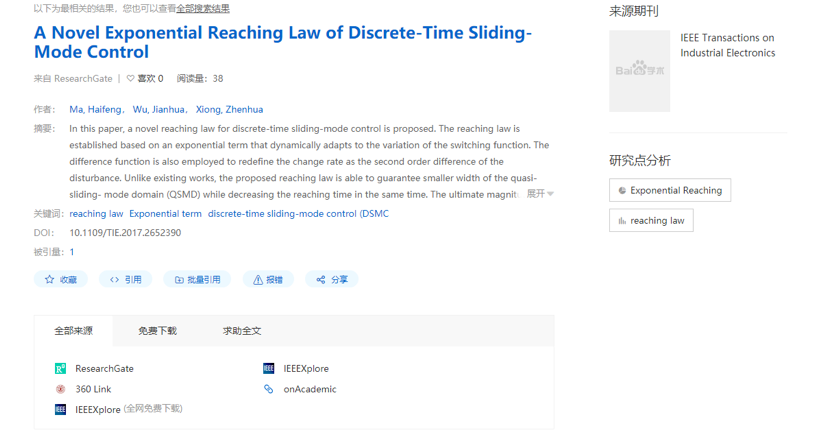Open author Xiong, Zhenhua
828x433 pixels.
[229, 109]
